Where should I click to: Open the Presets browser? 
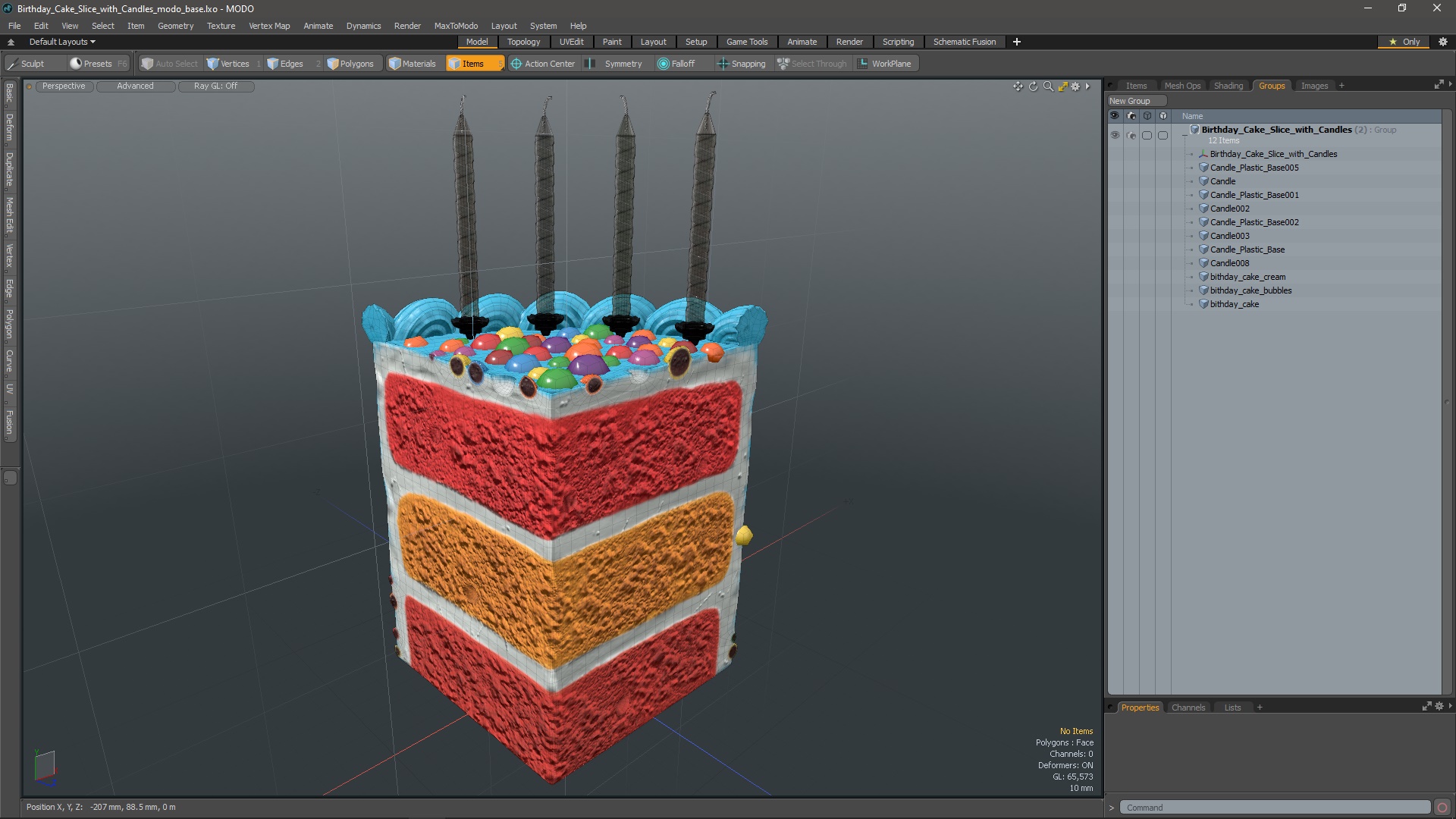pos(97,64)
